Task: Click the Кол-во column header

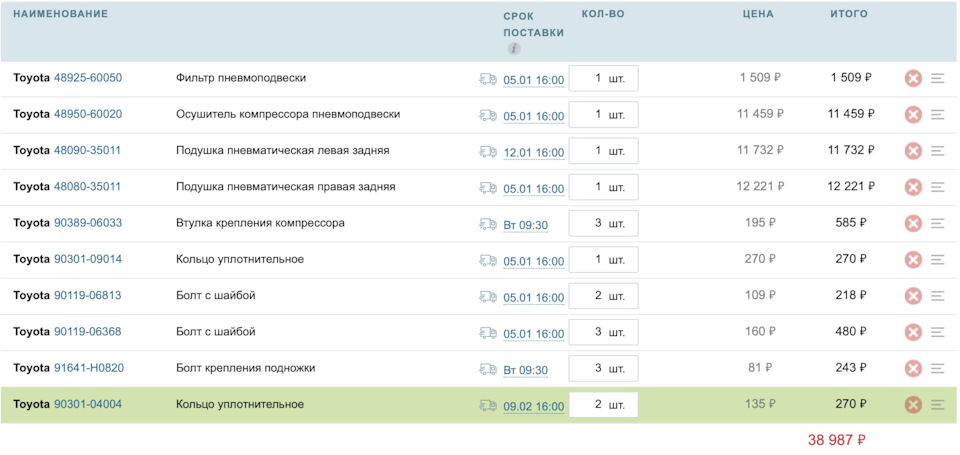Action: coord(603,13)
